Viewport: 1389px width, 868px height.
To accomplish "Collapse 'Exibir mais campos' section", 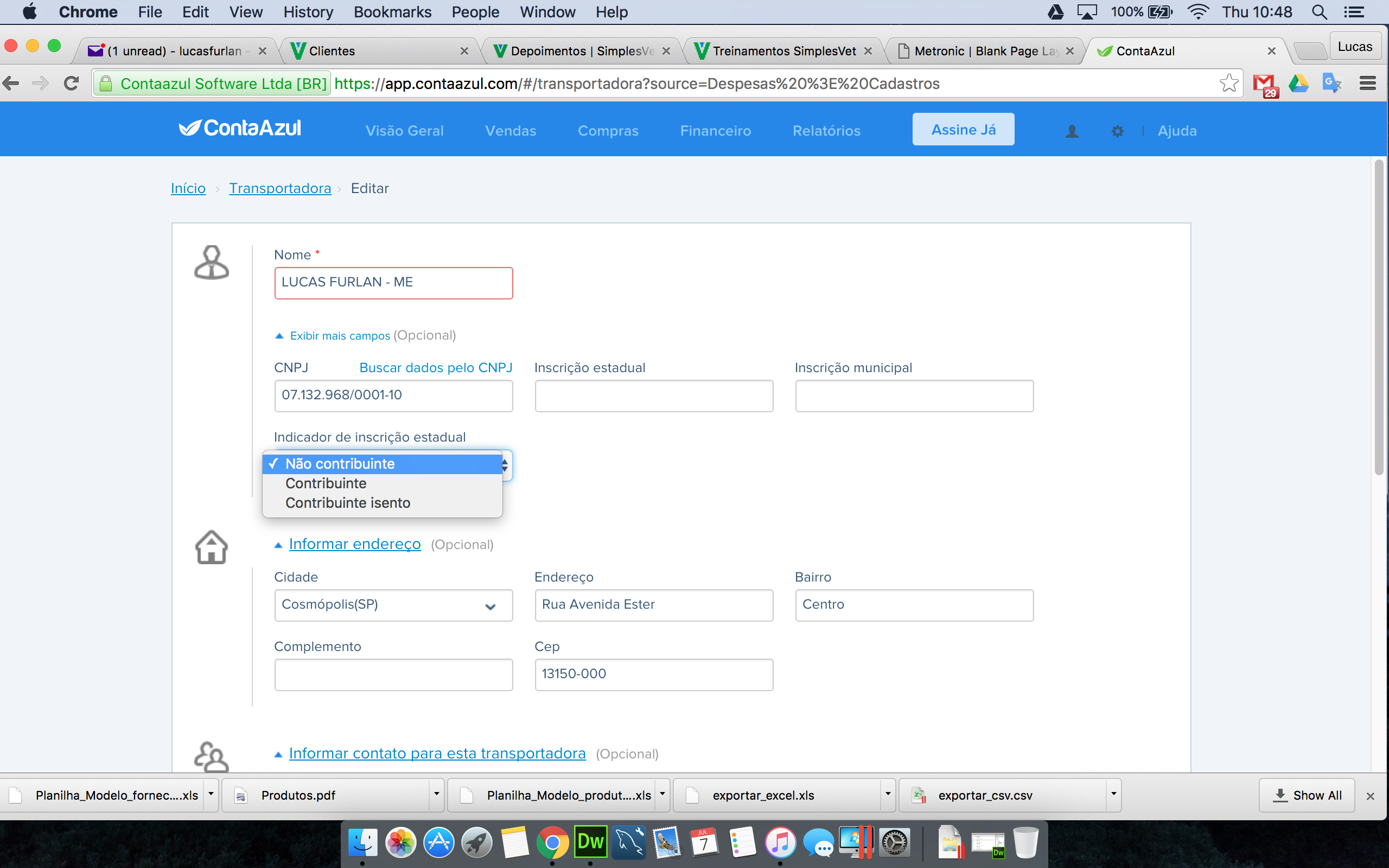I will click(340, 335).
